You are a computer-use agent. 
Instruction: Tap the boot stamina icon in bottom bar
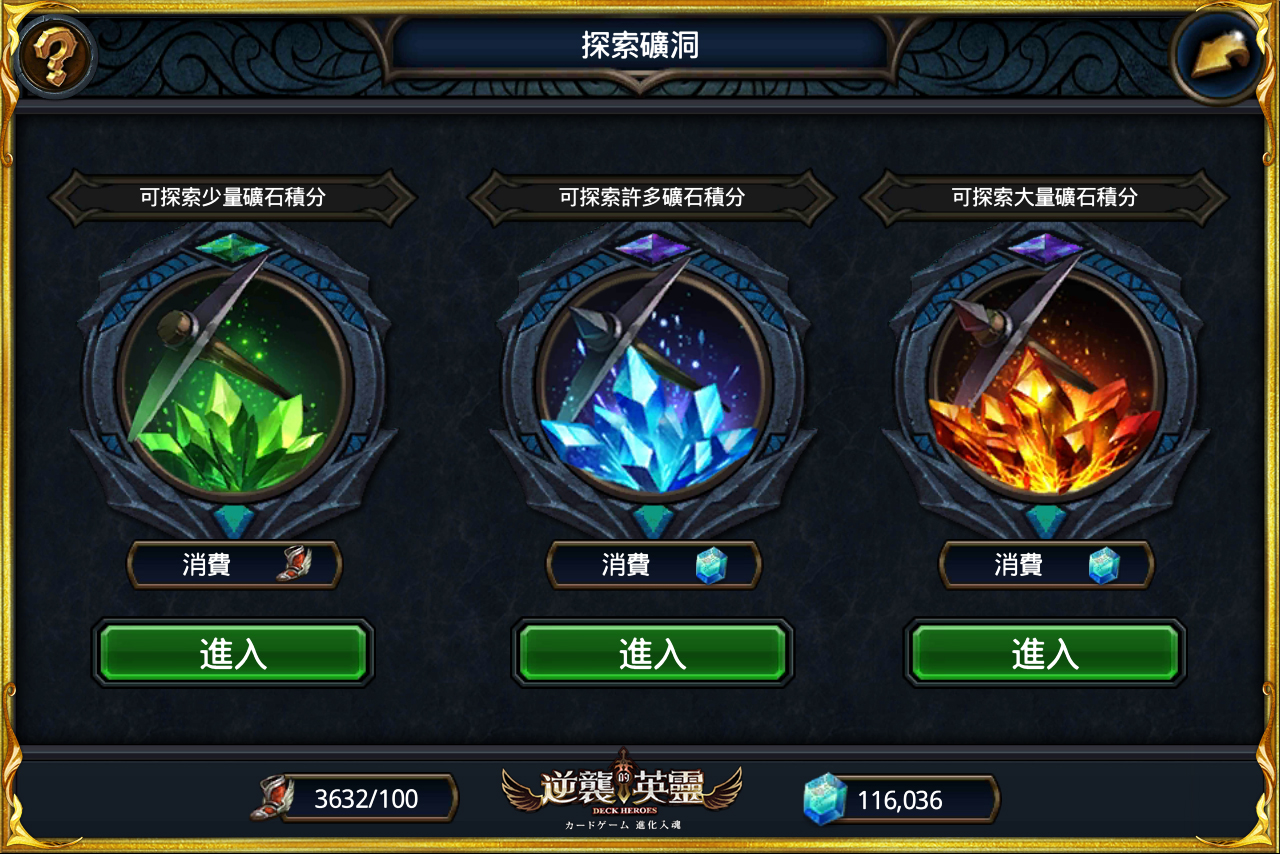pos(272,798)
